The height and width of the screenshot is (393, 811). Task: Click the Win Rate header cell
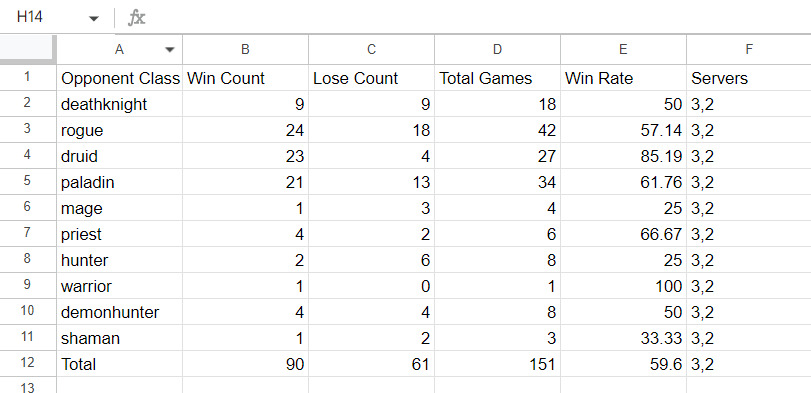[x=623, y=78]
